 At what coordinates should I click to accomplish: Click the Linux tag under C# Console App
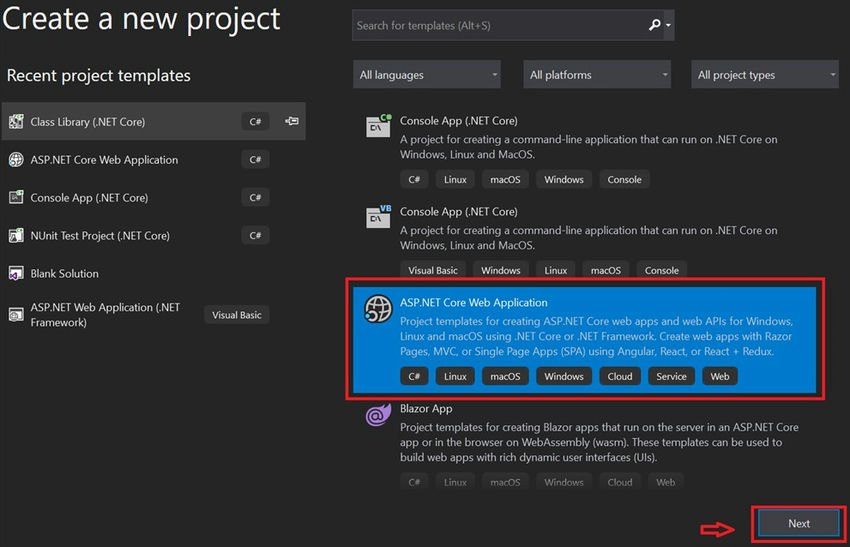click(x=455, y=179)
